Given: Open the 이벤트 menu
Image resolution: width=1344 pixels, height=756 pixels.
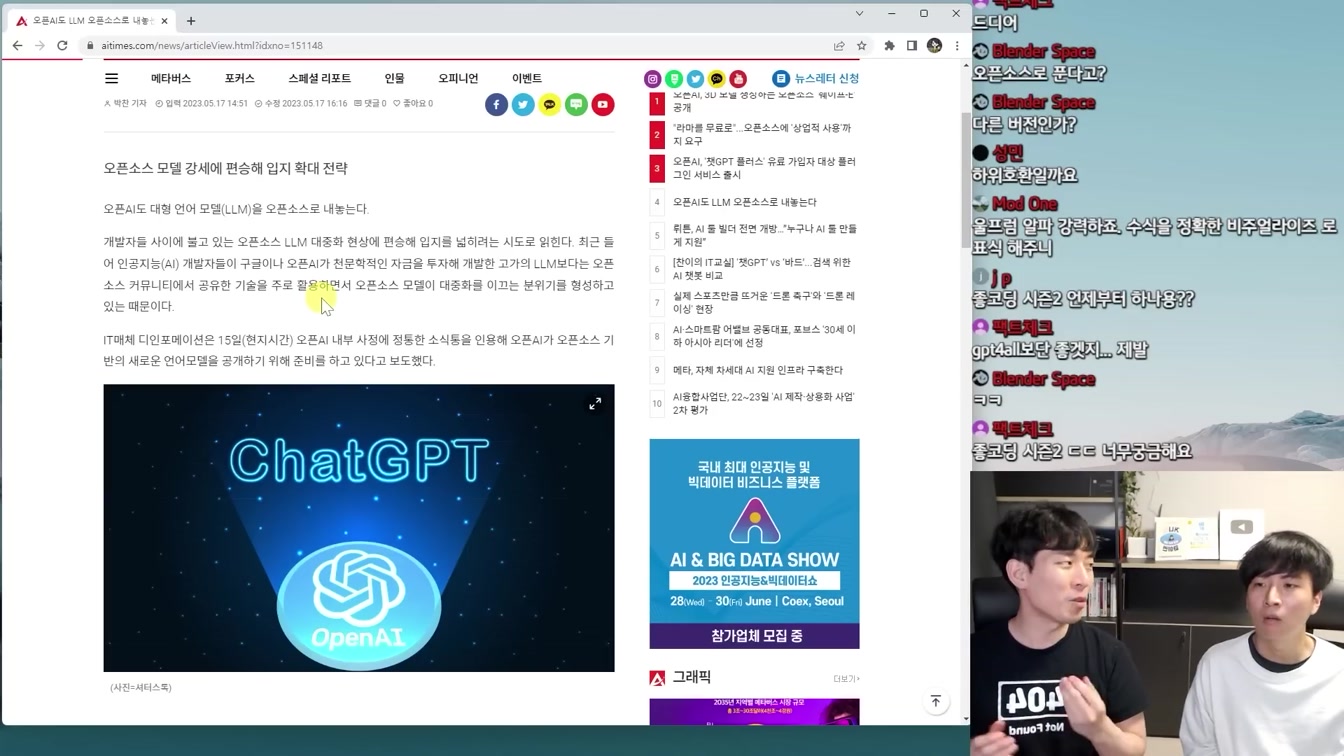Looking at the screenshot, I should (x=527, y=78).
